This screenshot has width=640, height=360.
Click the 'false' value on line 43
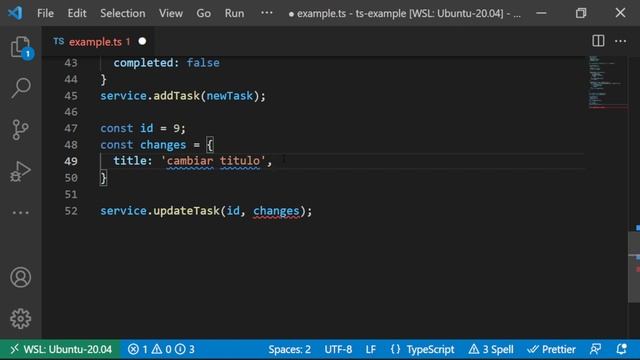click(203, 63)
